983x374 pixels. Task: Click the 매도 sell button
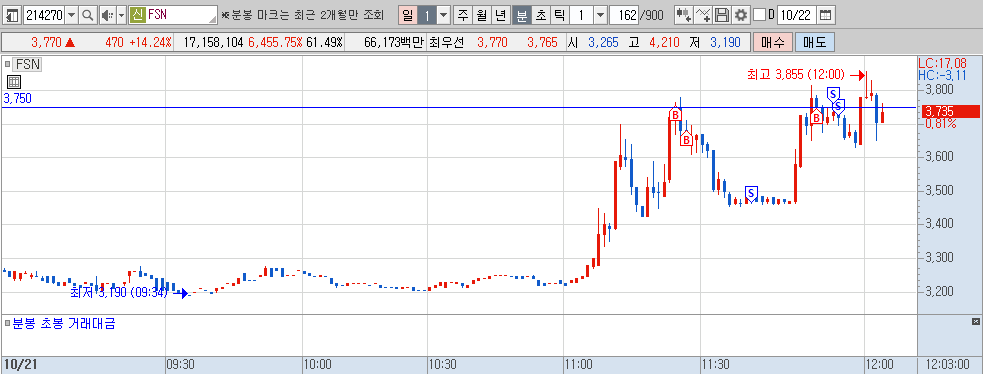(814, 43)
